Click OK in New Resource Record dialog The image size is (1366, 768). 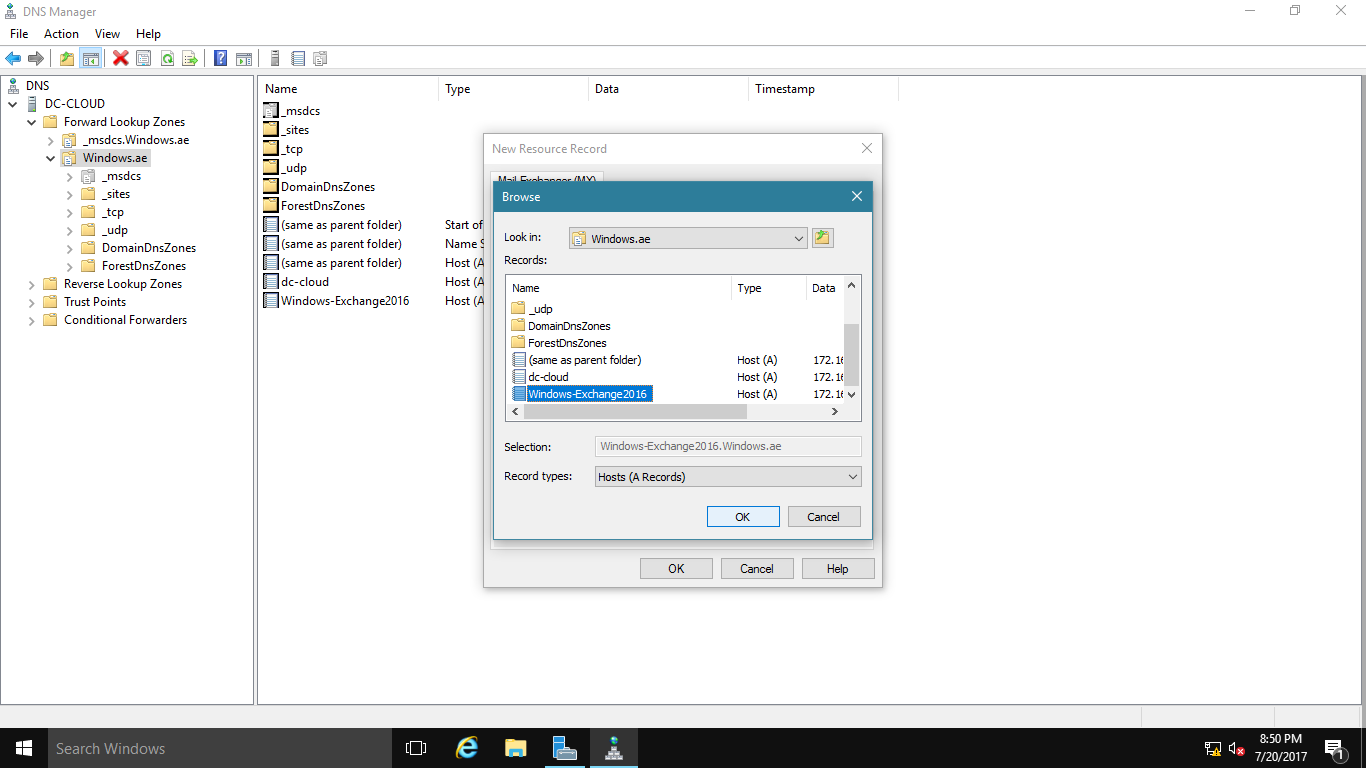click(x=677, y=569)
